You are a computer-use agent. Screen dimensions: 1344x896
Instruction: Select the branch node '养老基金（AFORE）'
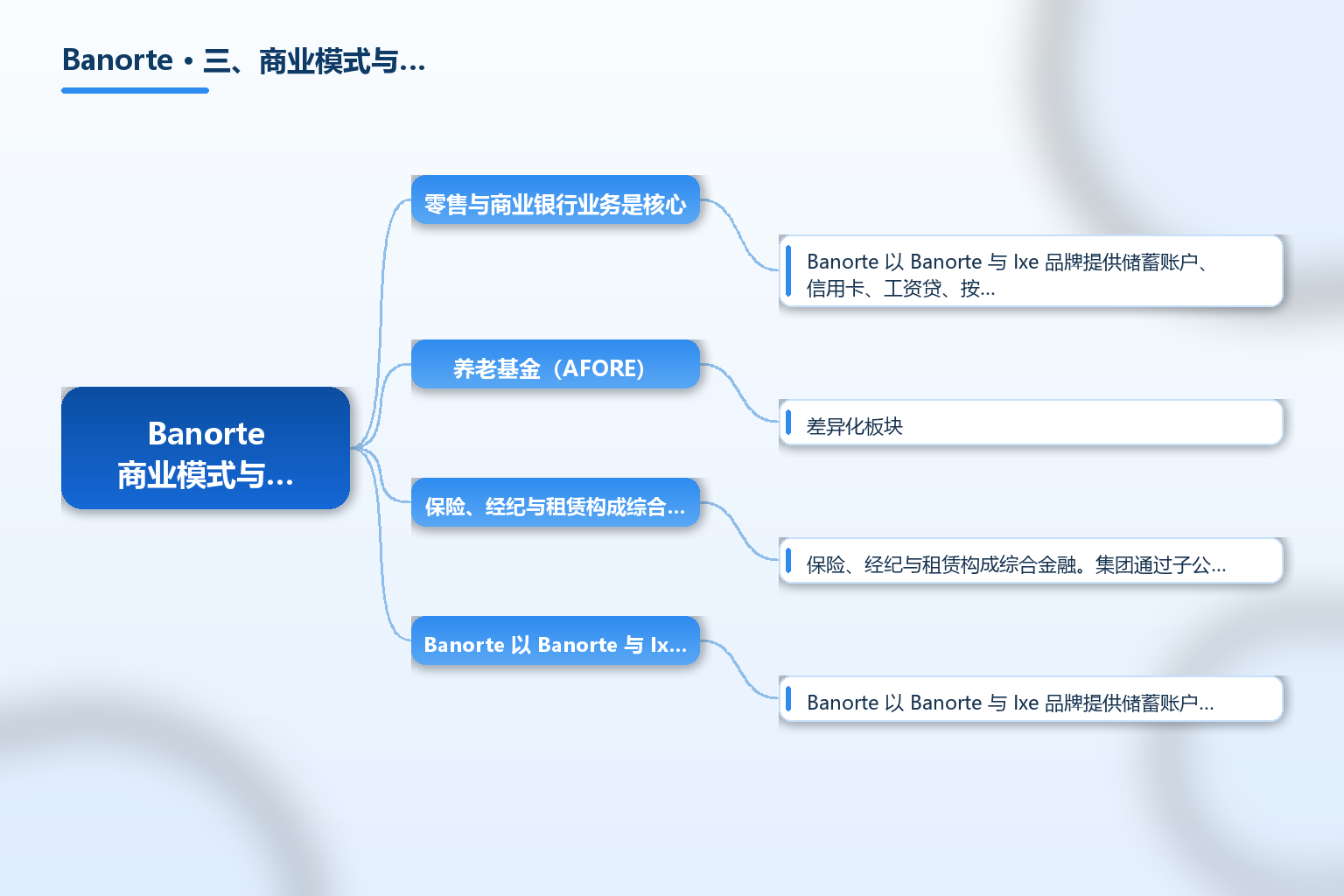pos(556,364)
